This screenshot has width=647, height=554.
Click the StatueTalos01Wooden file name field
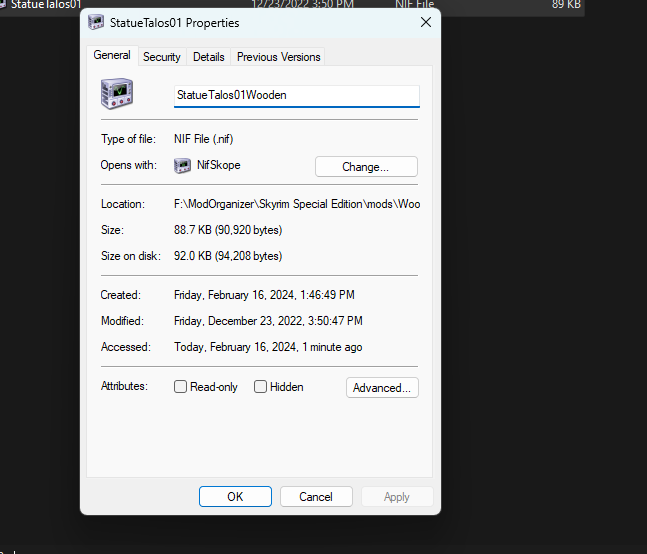tap(297, 96)
